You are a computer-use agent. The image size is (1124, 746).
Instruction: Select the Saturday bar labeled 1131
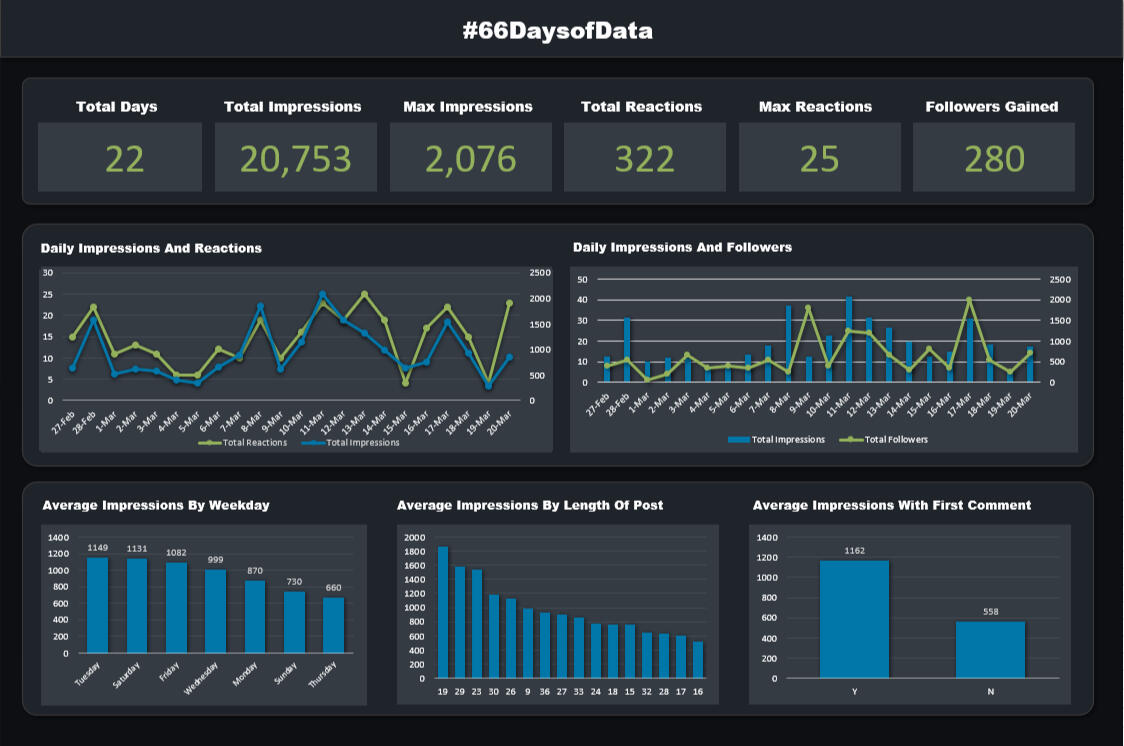point(137,606)
